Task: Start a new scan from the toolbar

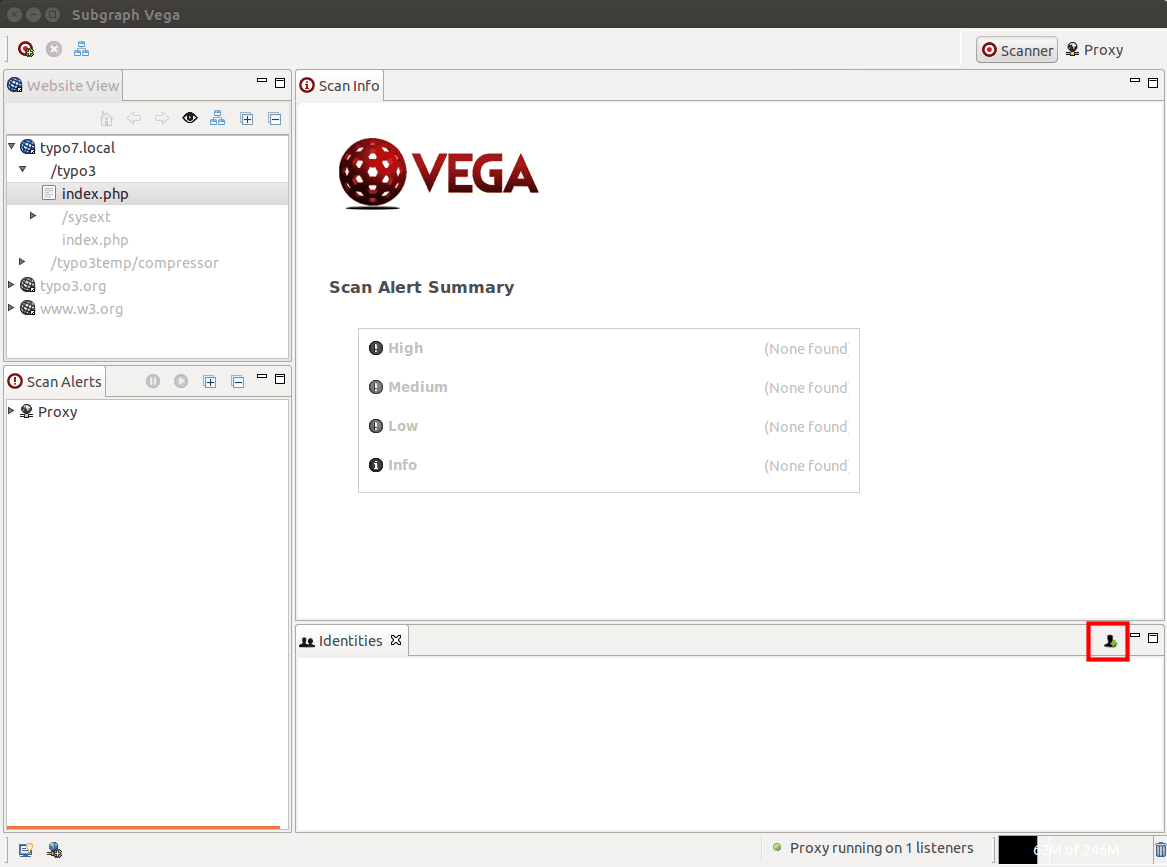Action: click(x=26, y=49)
